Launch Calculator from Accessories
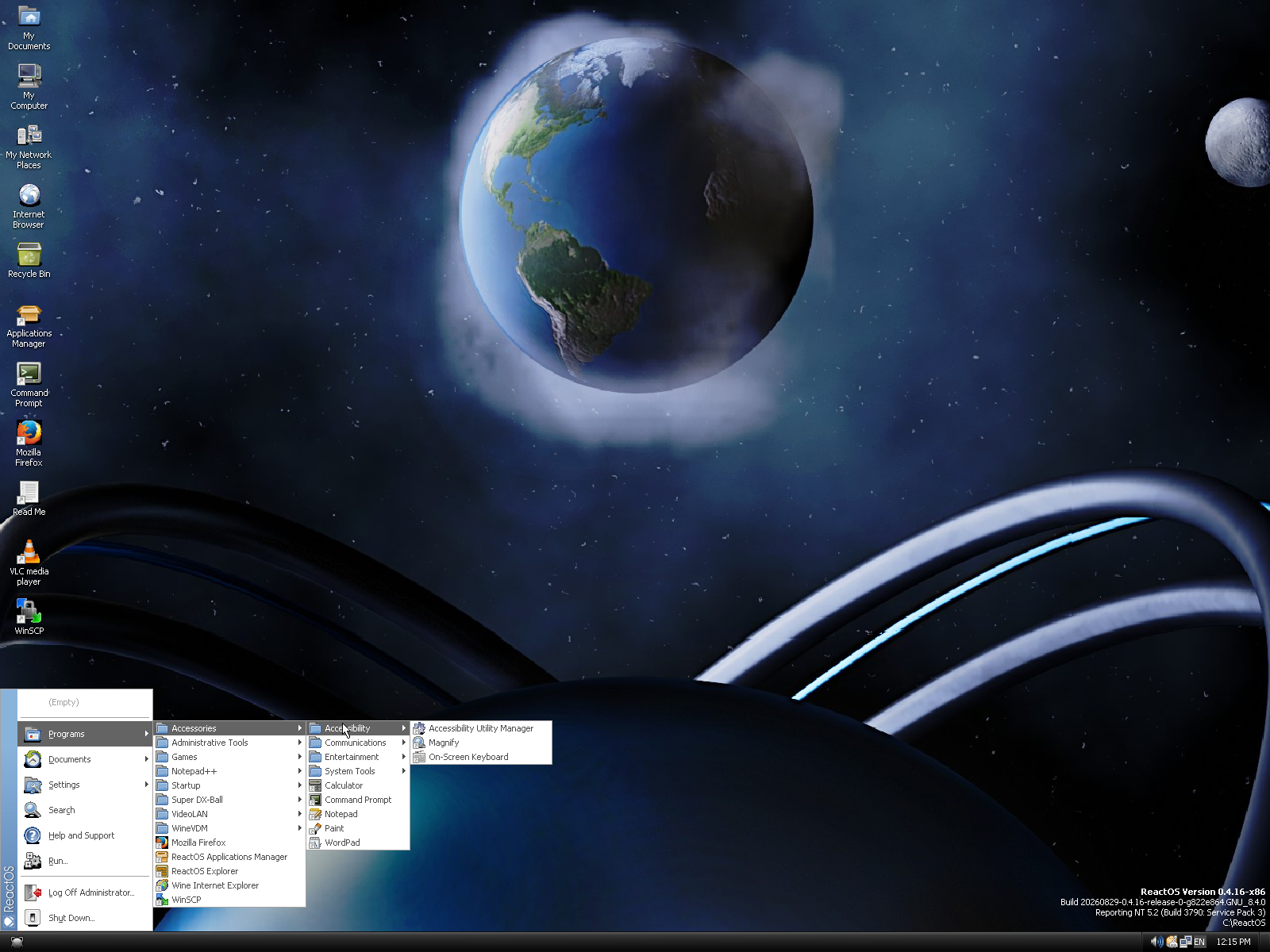The width and height of the screenshot is (1270, 952). point(358,785)
